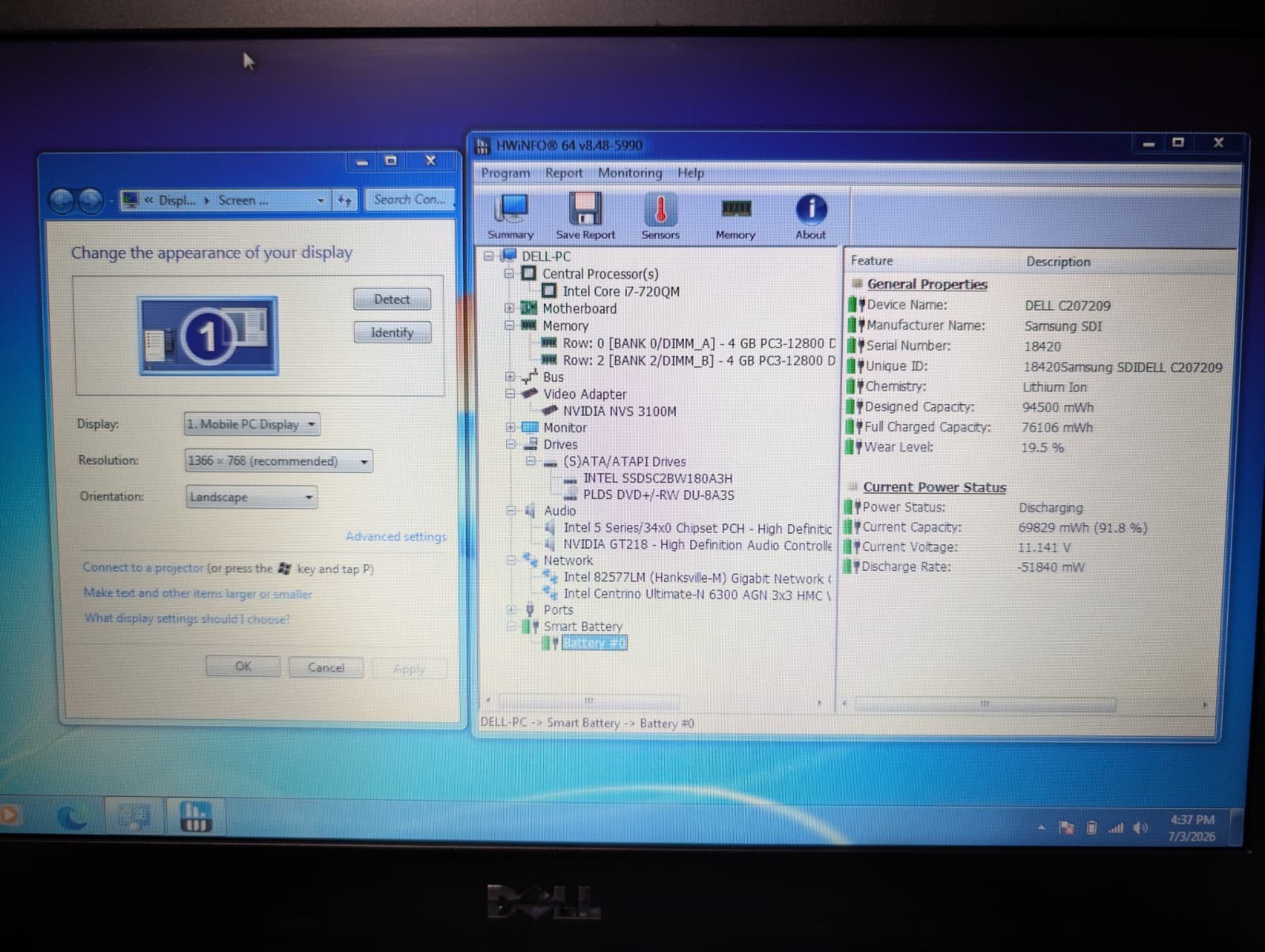Open Advanced settings link

(396, 536)
